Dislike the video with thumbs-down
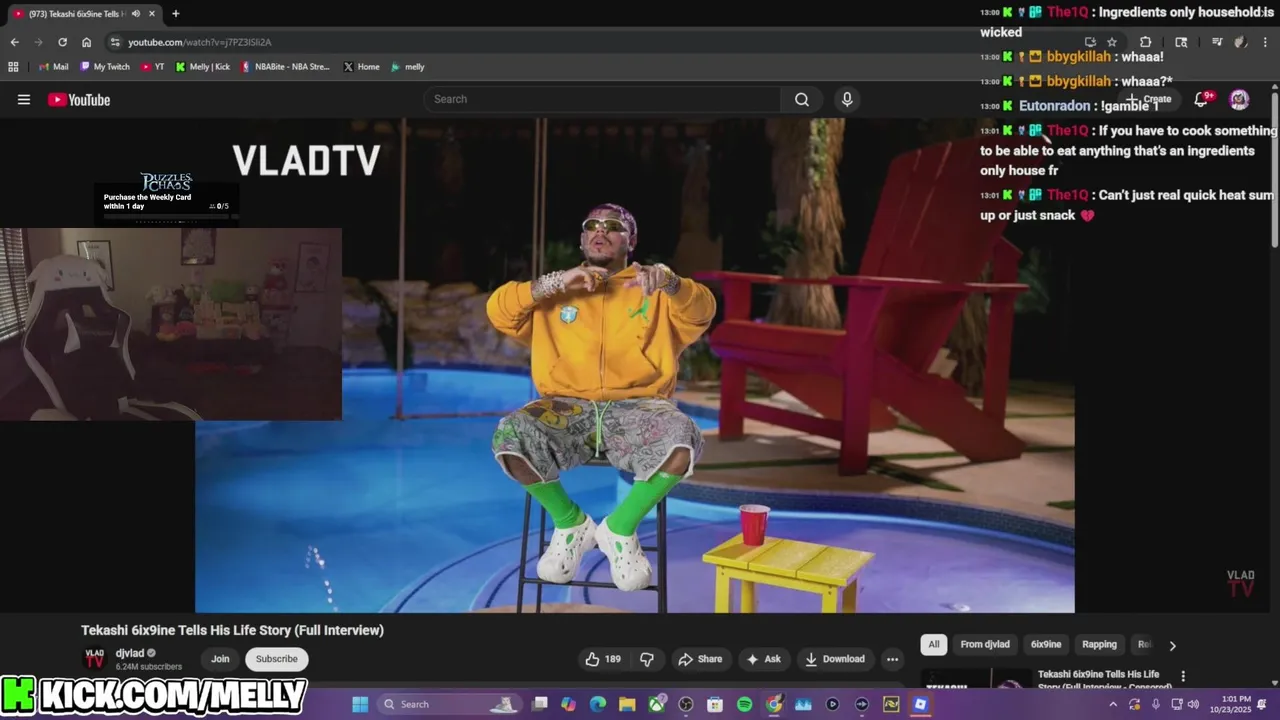The image size is (1280, 720). [647, 659]
